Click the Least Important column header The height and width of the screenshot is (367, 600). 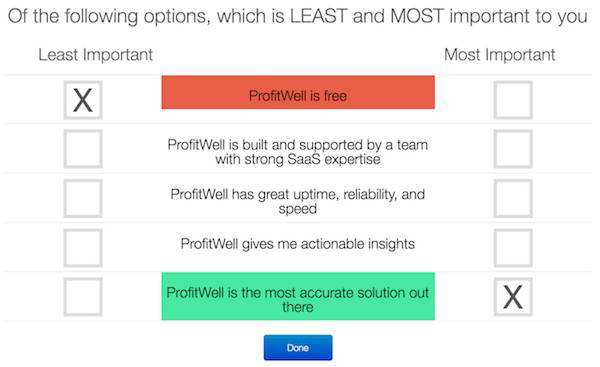(x=96, y=55)
